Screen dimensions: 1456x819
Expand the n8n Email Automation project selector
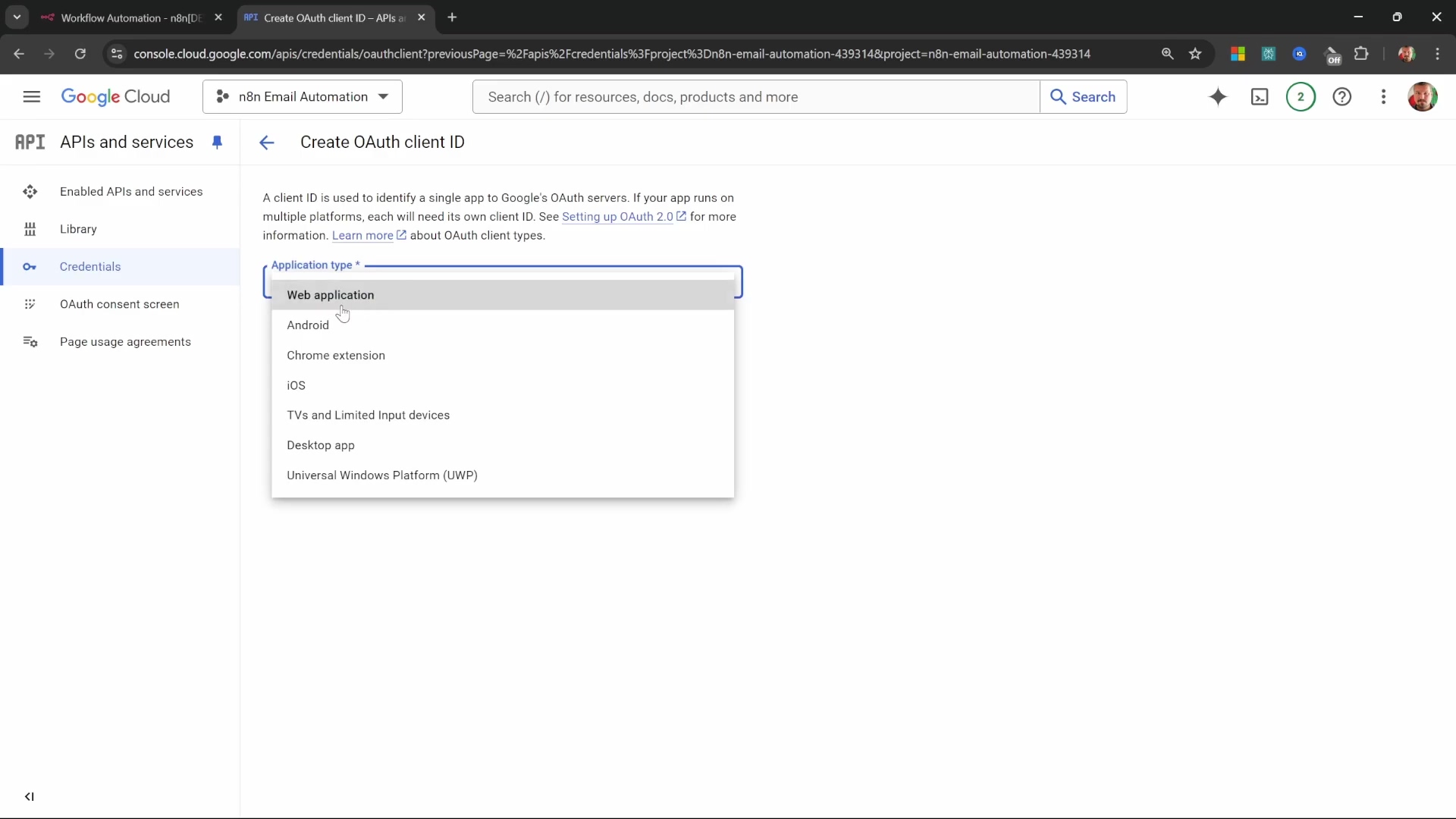303,96
